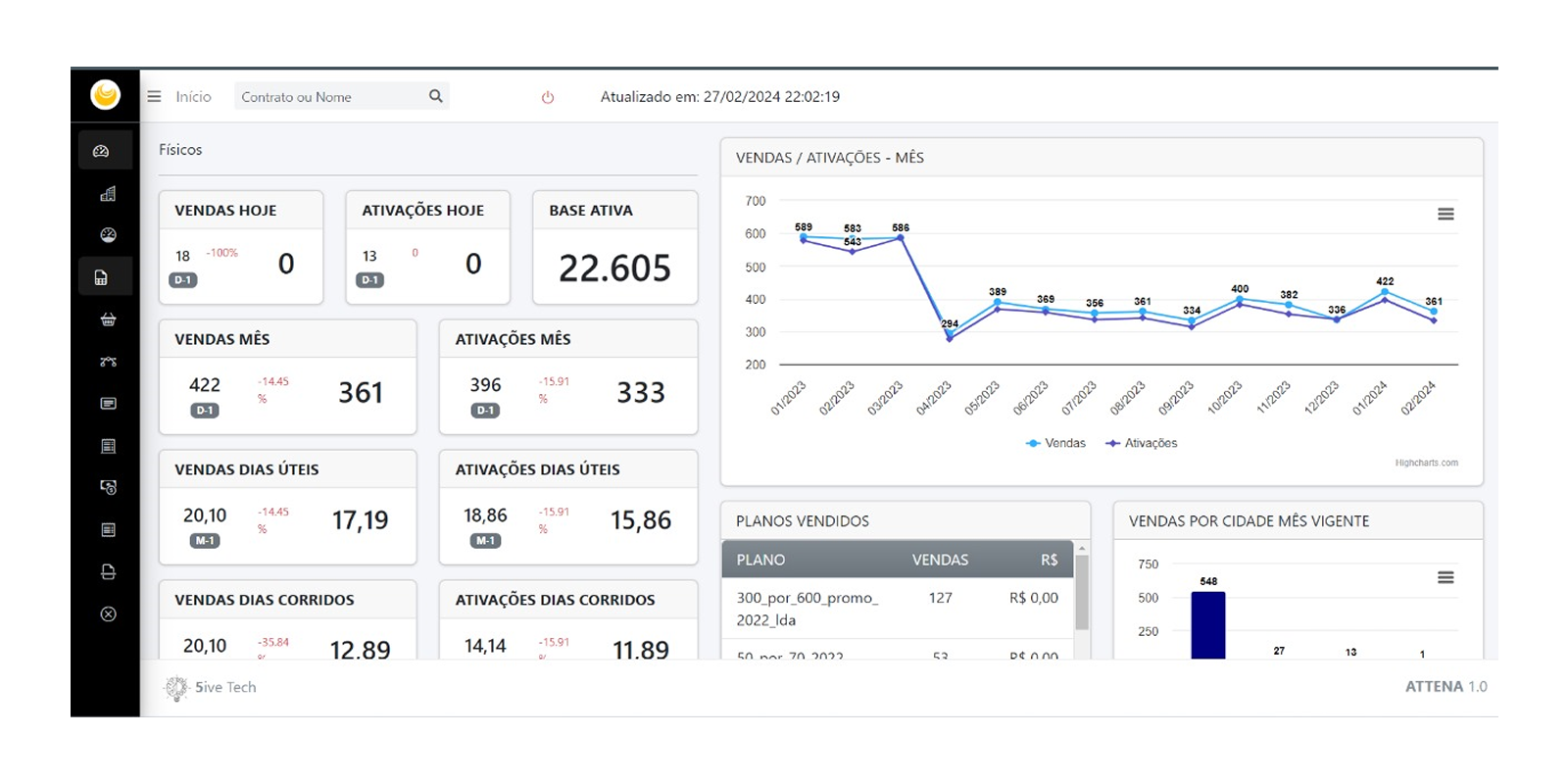The height and width of the screenshot is (784, 1568).
Task: Click Planos Vendidos table scrollbar thumb
Action: pos(1082,593)
